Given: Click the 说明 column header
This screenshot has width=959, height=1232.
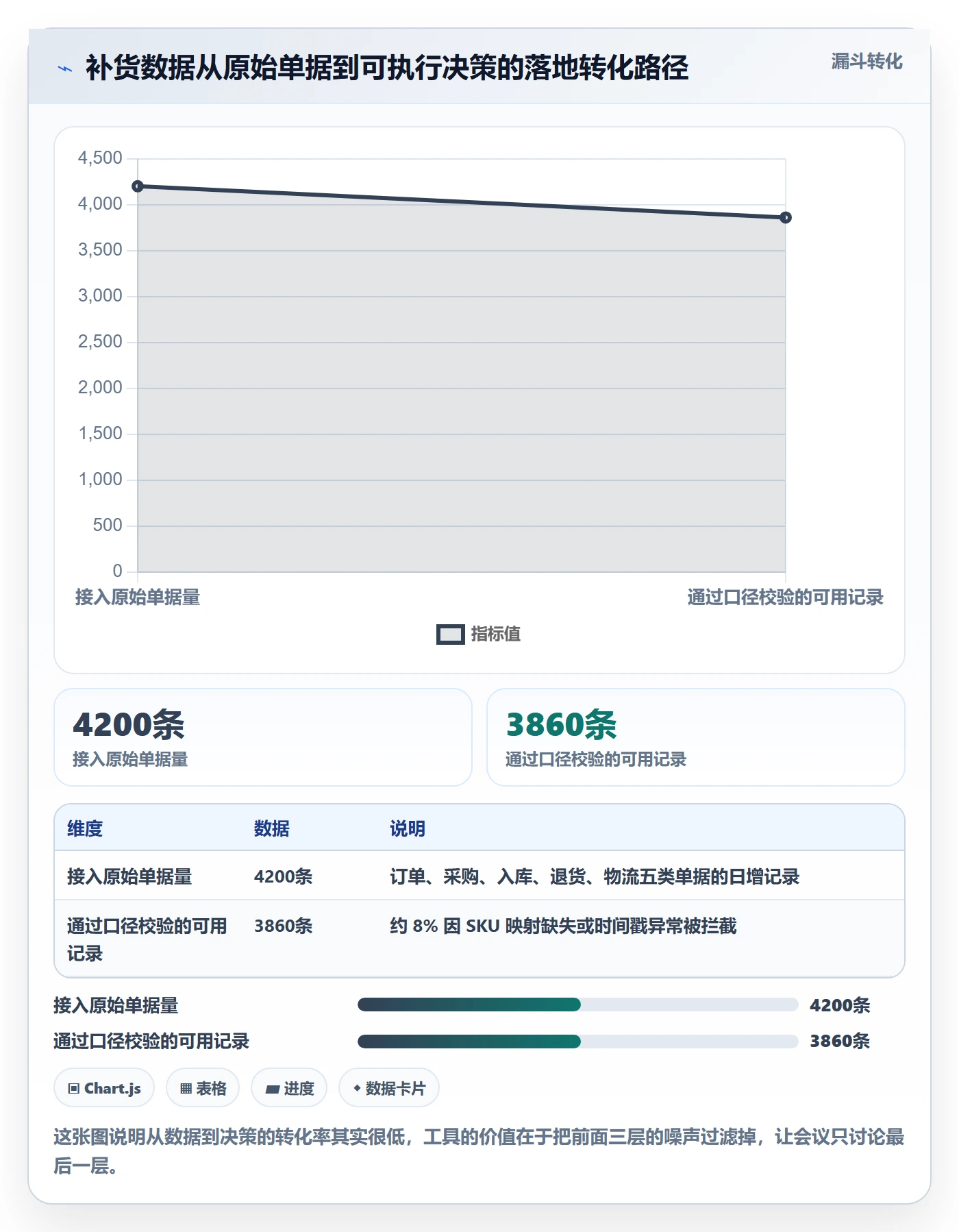Looking at the screenshot, I should [408, 828].
